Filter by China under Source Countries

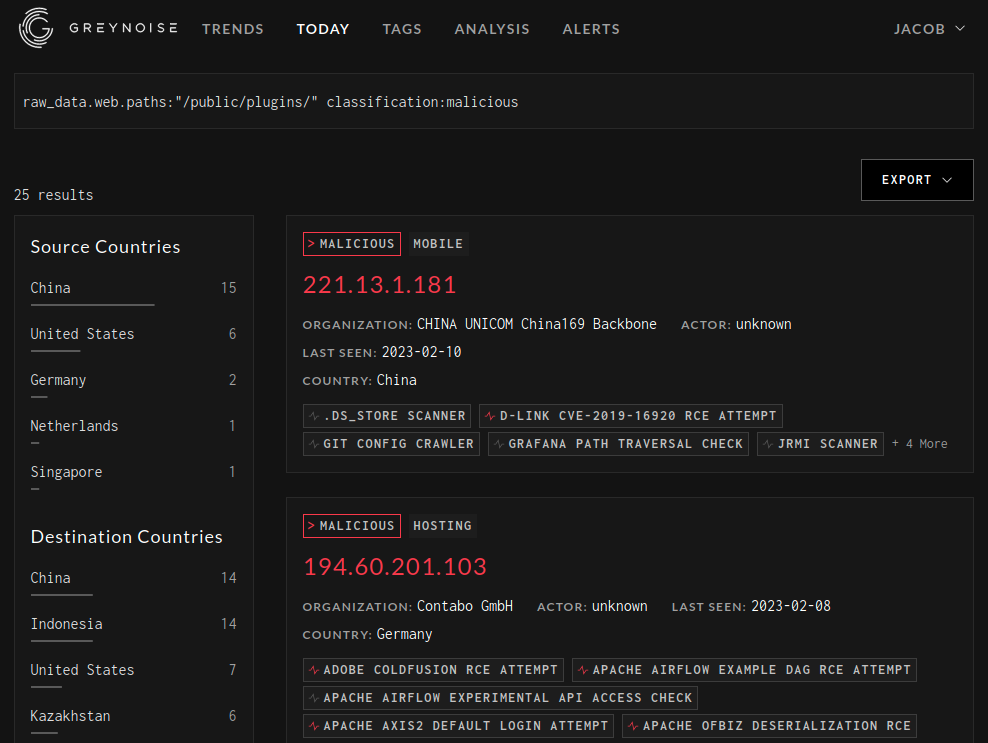pos(50,288)
